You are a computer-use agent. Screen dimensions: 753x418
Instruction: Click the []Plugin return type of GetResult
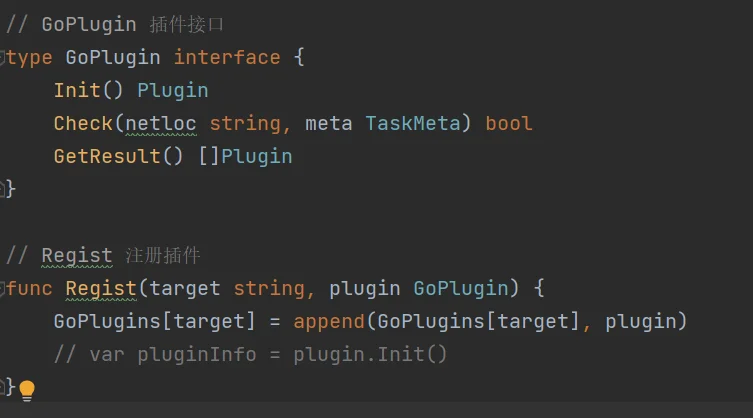pyautogui.click(x=245, y=157)
